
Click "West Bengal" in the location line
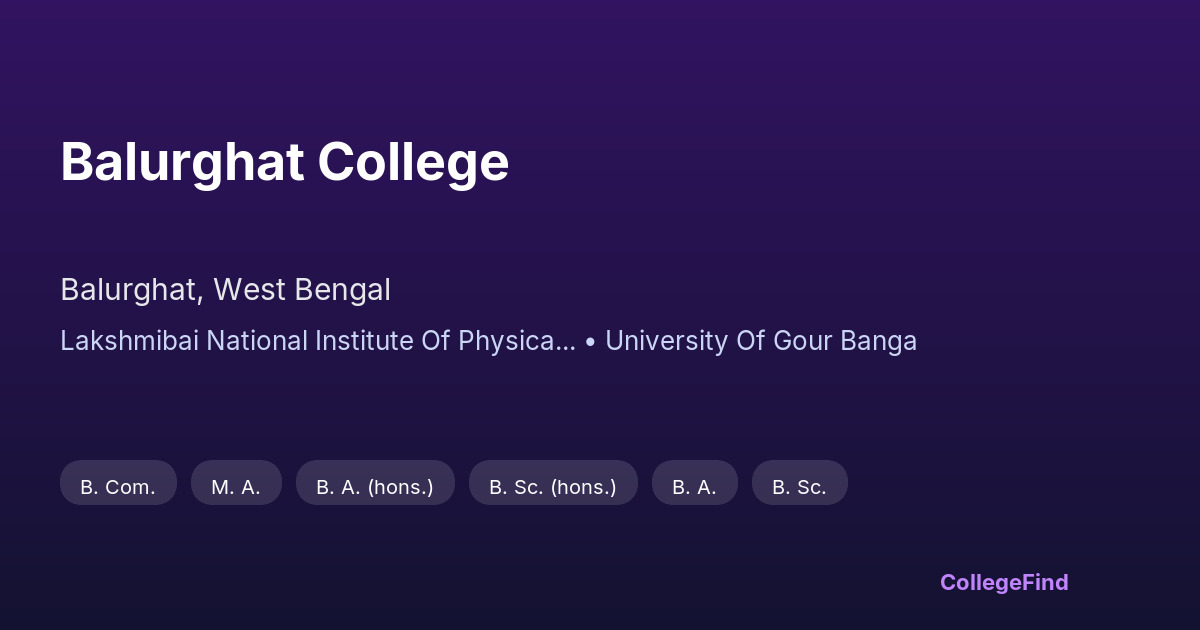click(x=302, y=290)
